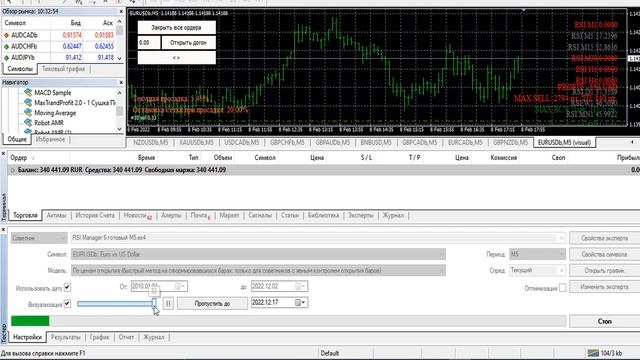Viewport: 640px width, 360px height.
Task: Switch to the Избранное tab in Navigator
Action: tap(50, 140)
